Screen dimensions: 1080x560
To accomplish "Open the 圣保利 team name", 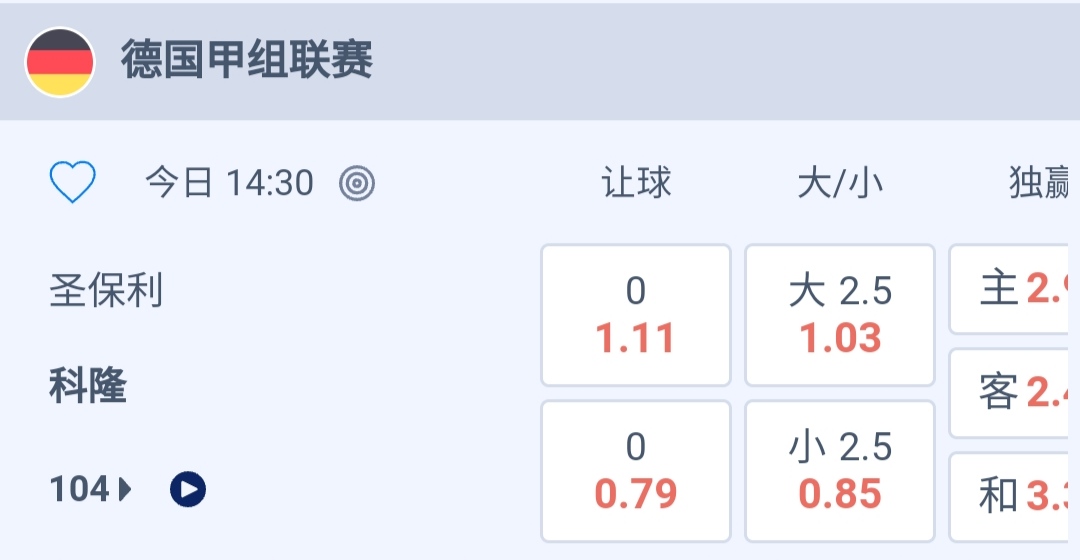I will point(106,292).
